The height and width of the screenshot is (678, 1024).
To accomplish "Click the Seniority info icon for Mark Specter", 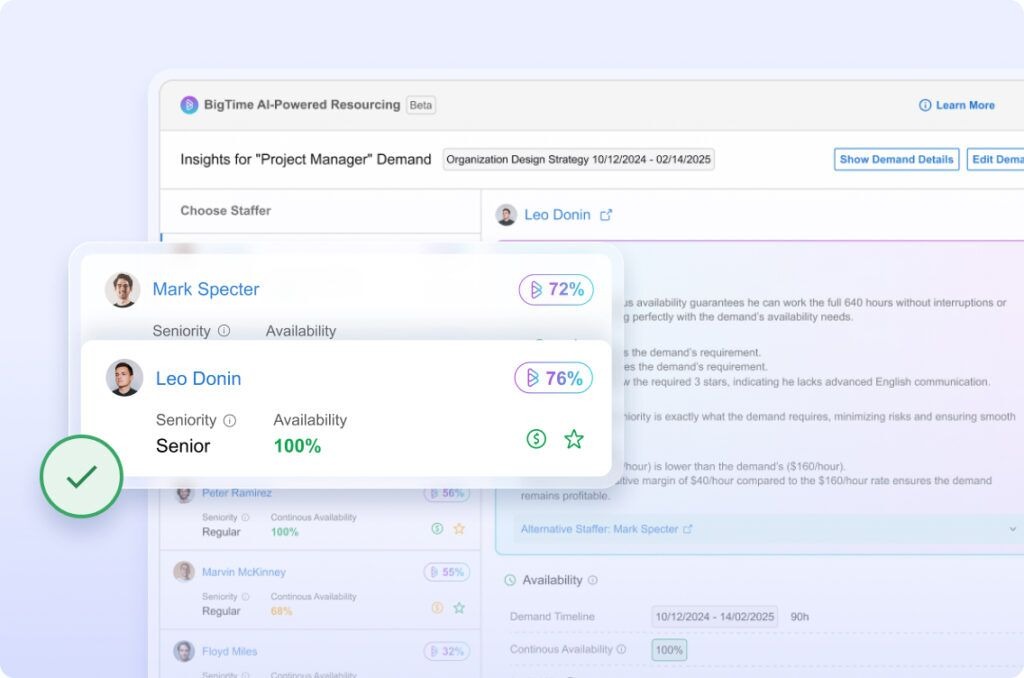I will point(224,331).
